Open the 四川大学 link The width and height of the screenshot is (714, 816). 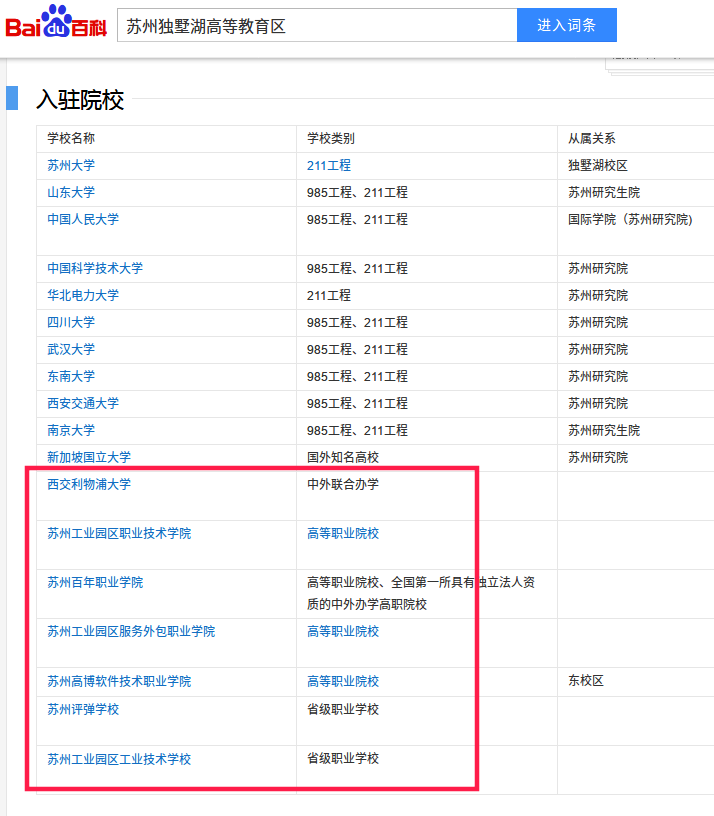click(71, 322)
